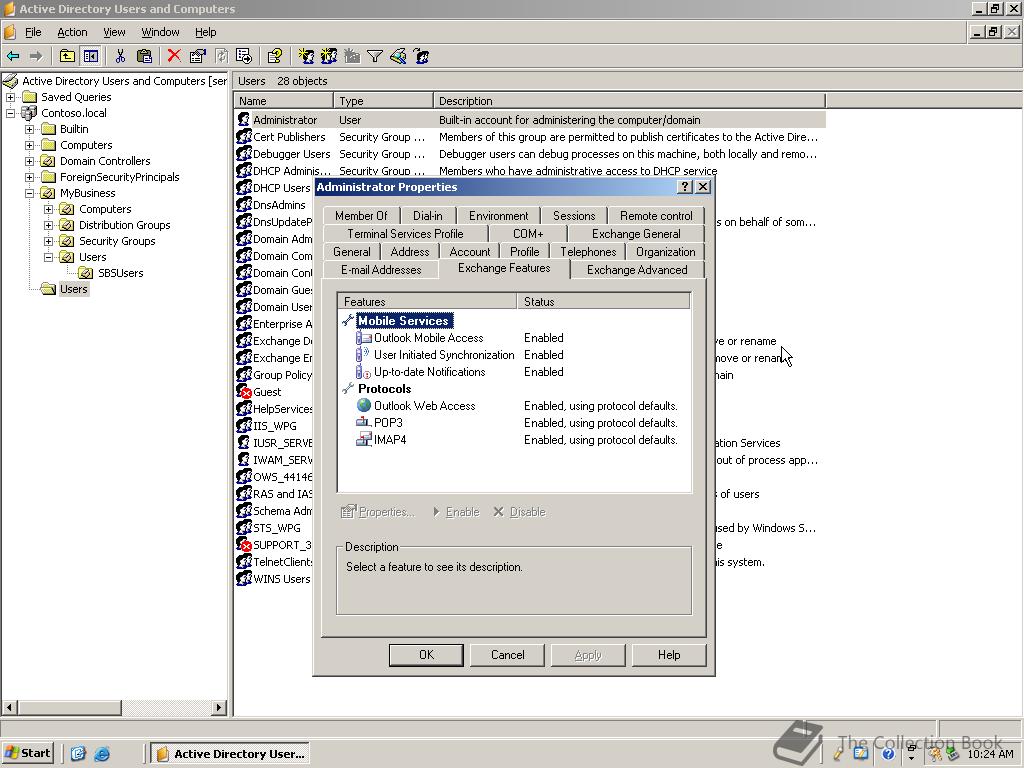Click the Show Desktop quick launch icon
This screenshot has height=768, width=1024.
[78, 754]
